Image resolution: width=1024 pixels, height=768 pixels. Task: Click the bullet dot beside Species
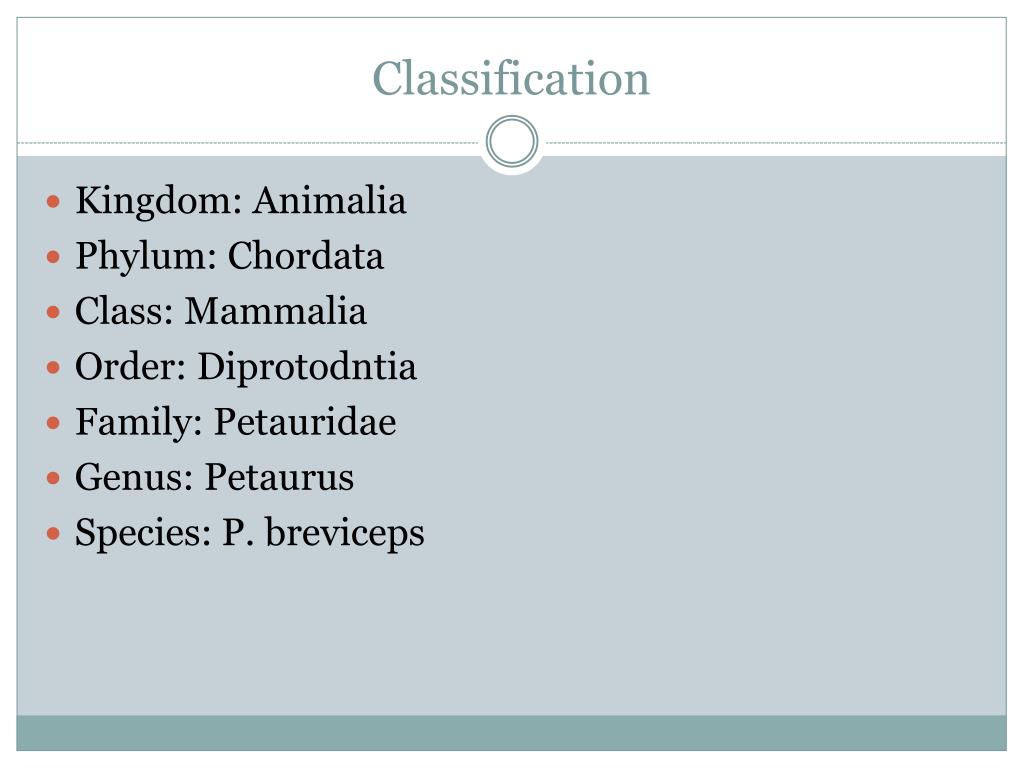click(x=54, y=533)
